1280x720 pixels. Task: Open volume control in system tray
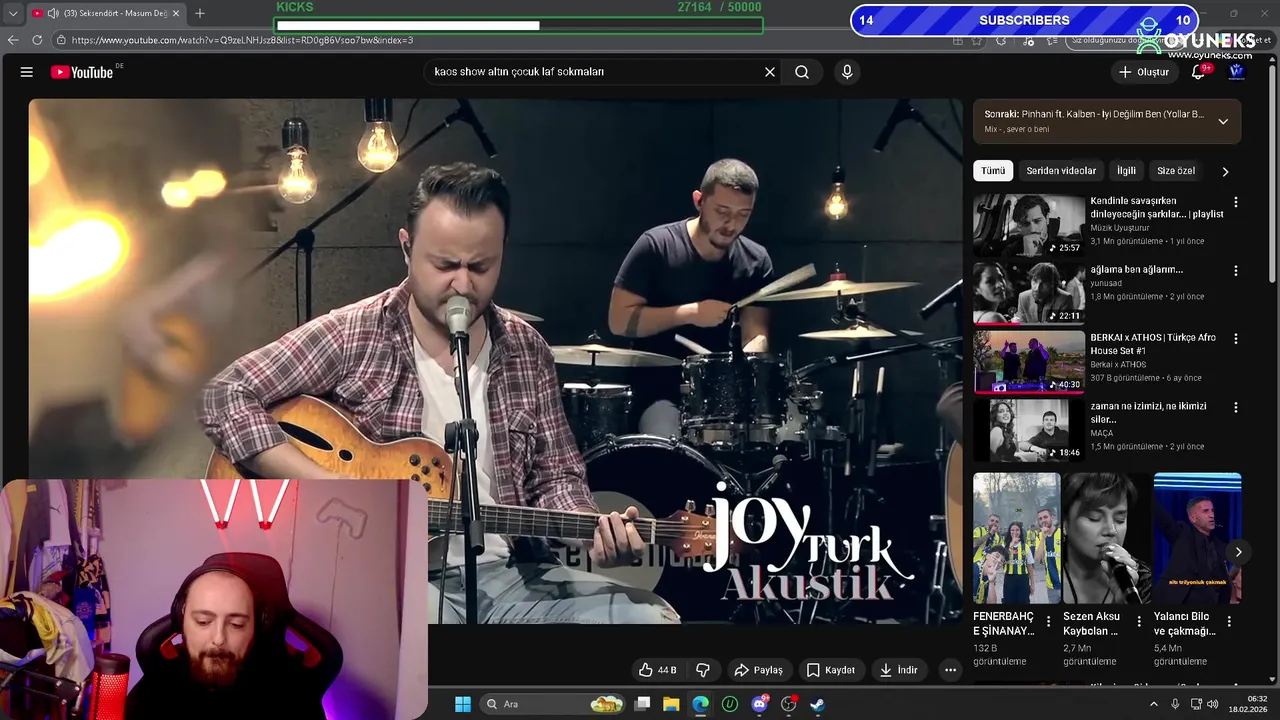tap(1213, 704)
